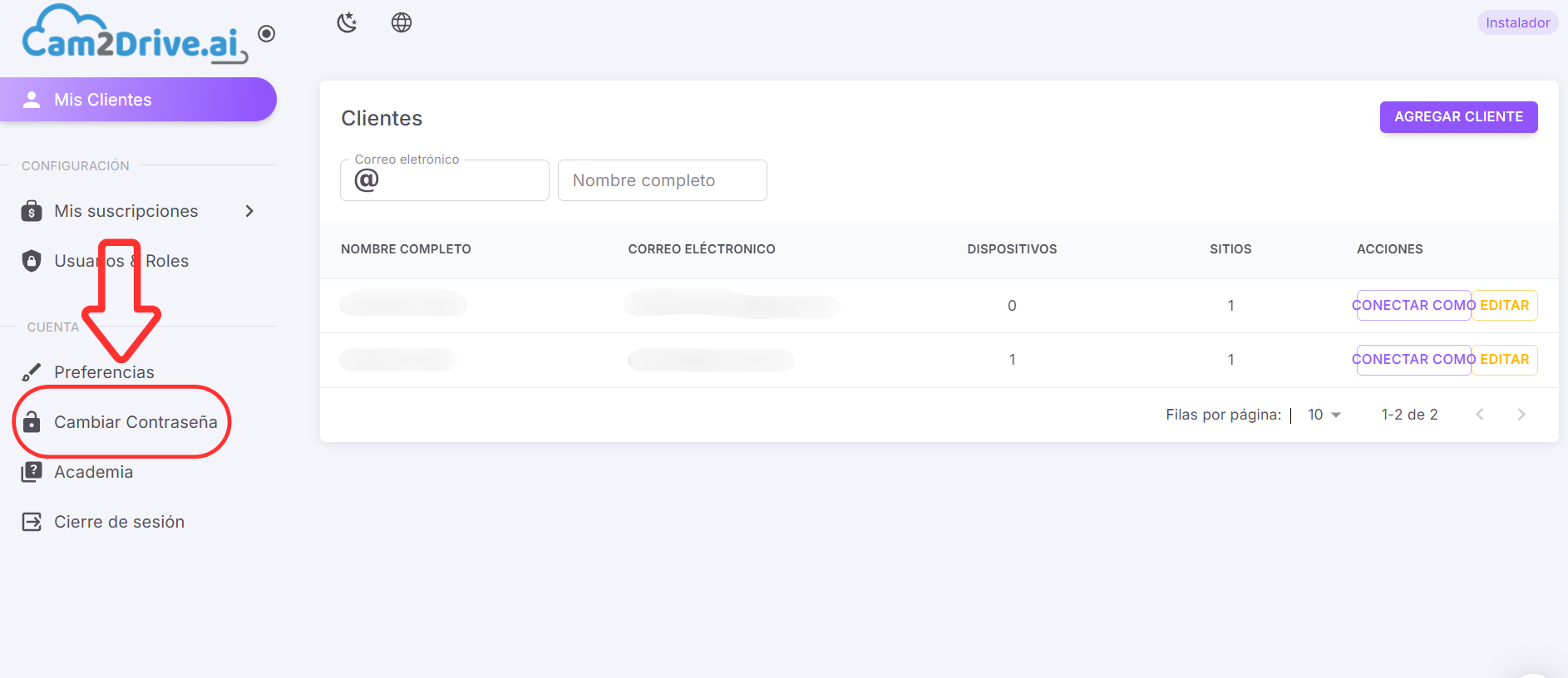Click the @ icon in email field

[367, 179]
